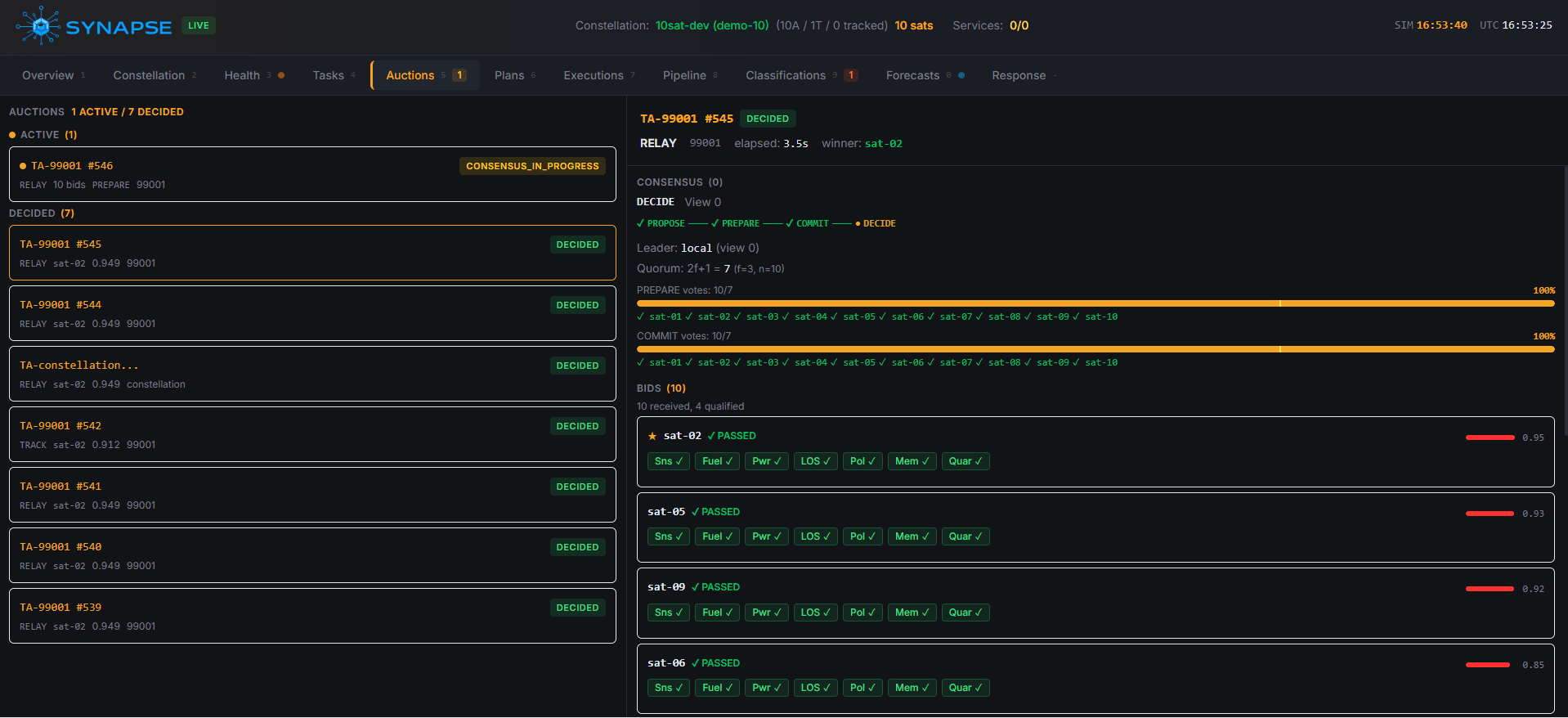Click the DECIDED badge on auction #539
1568x718 pixels.
577,608
